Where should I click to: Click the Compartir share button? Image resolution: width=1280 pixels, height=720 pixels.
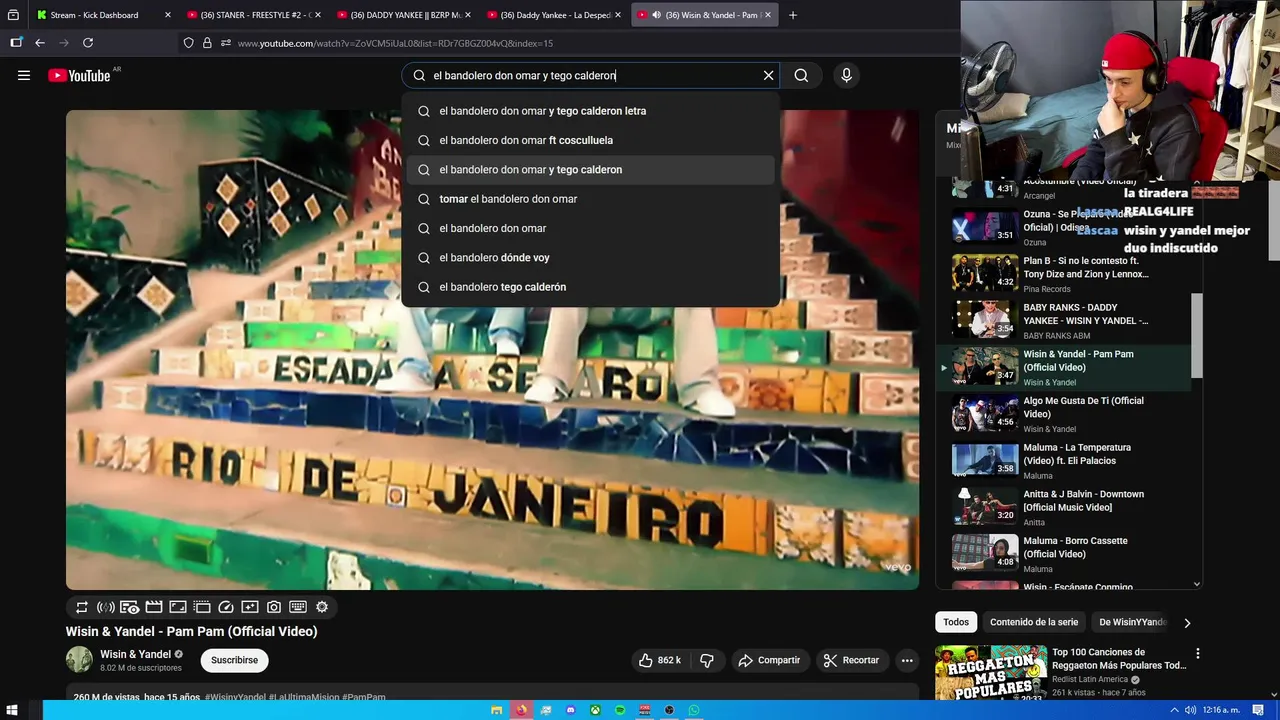tap(769, 660)
